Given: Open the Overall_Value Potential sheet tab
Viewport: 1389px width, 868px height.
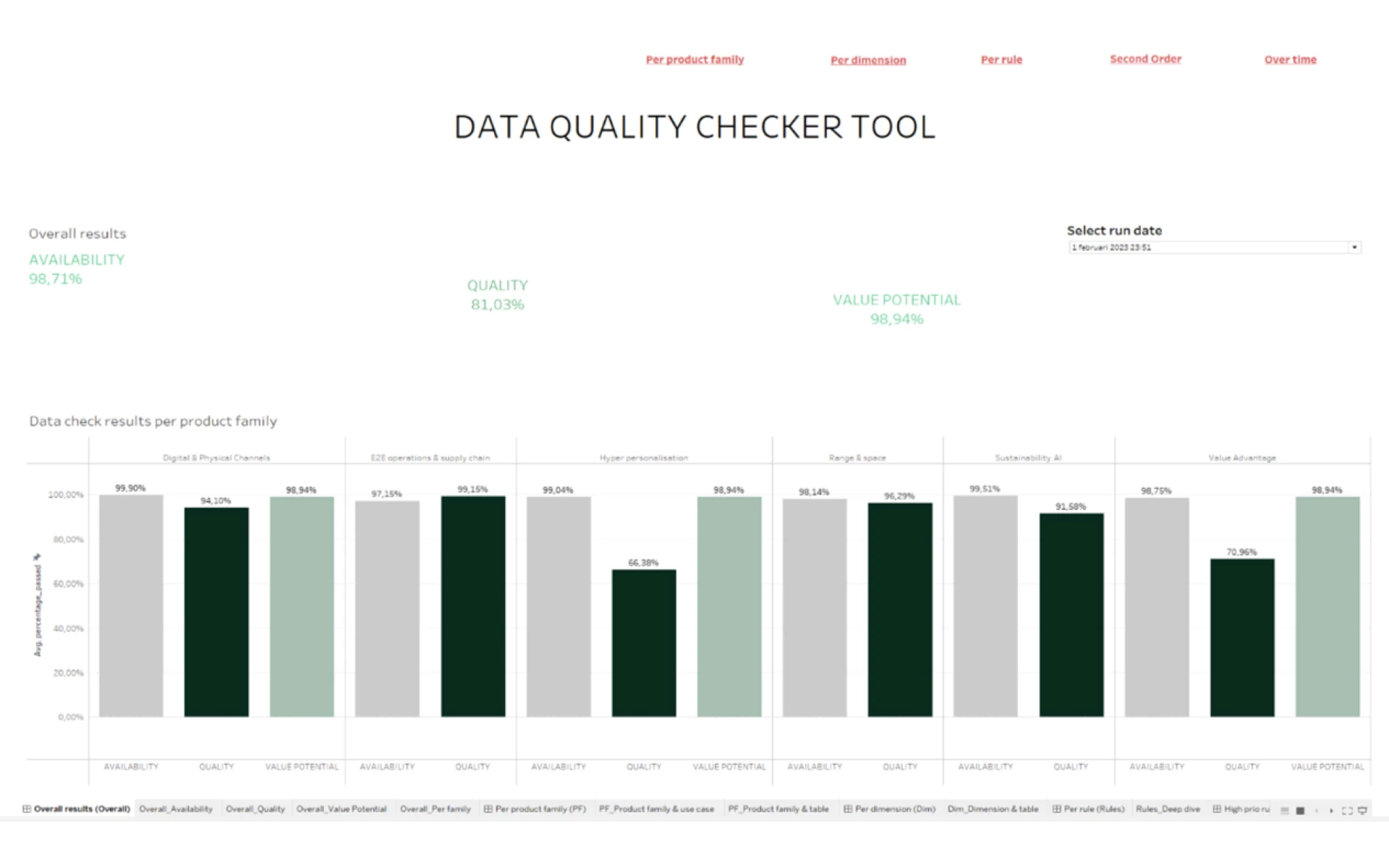Looking at the screenshot, I should 341,809.
